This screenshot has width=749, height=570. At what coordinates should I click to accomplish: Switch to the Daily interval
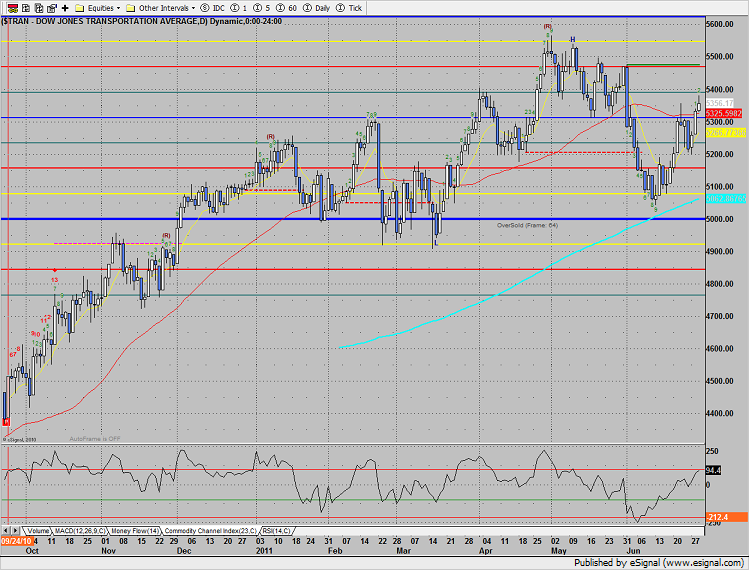tap(317, 8)
